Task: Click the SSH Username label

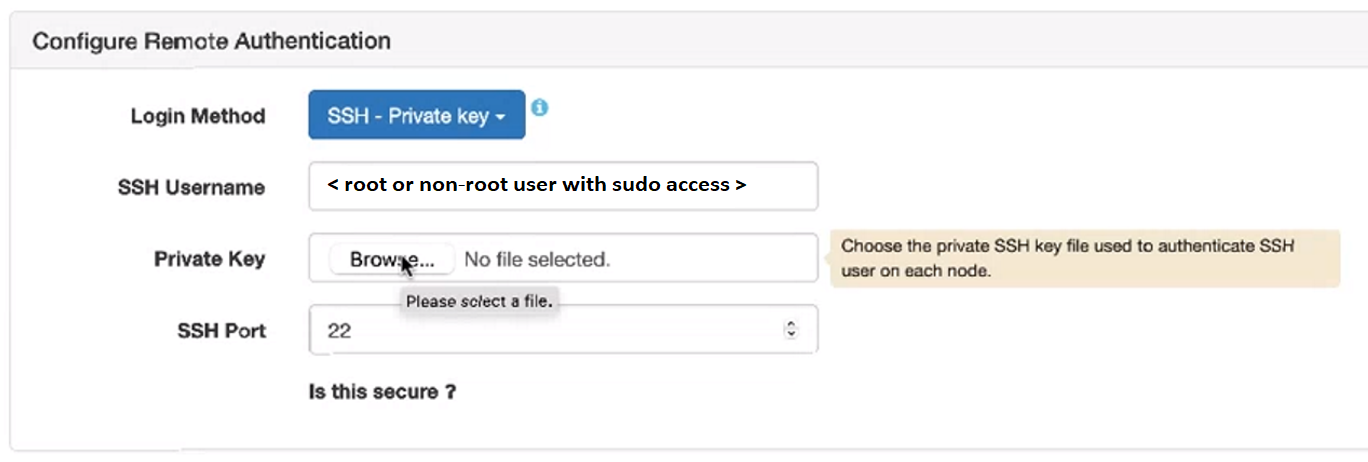Action: click(x=191, y=187)
